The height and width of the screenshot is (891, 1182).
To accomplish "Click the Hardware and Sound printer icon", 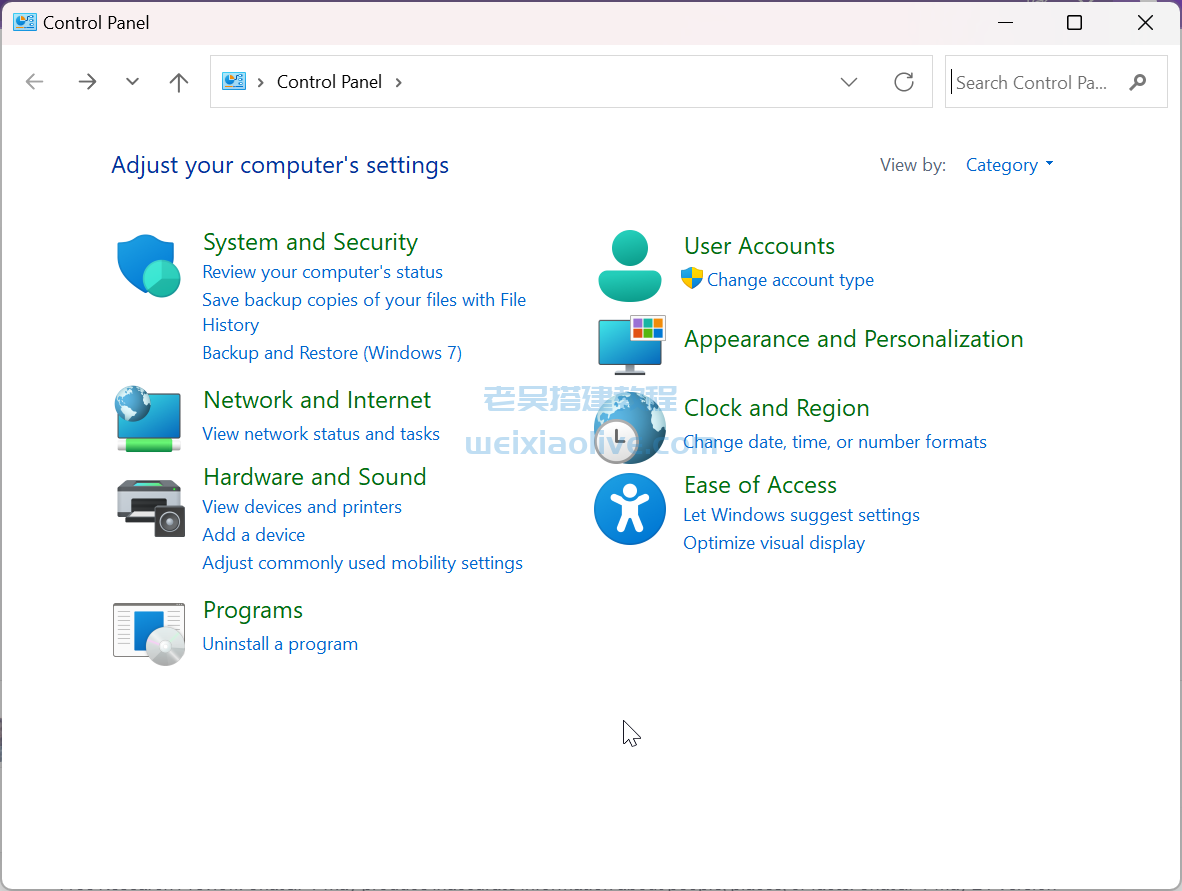I will click(x=148, y=508).
